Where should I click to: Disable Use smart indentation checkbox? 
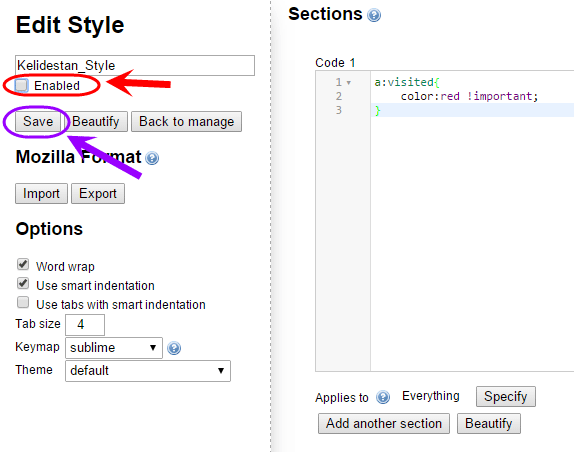[x=23, y=283]
